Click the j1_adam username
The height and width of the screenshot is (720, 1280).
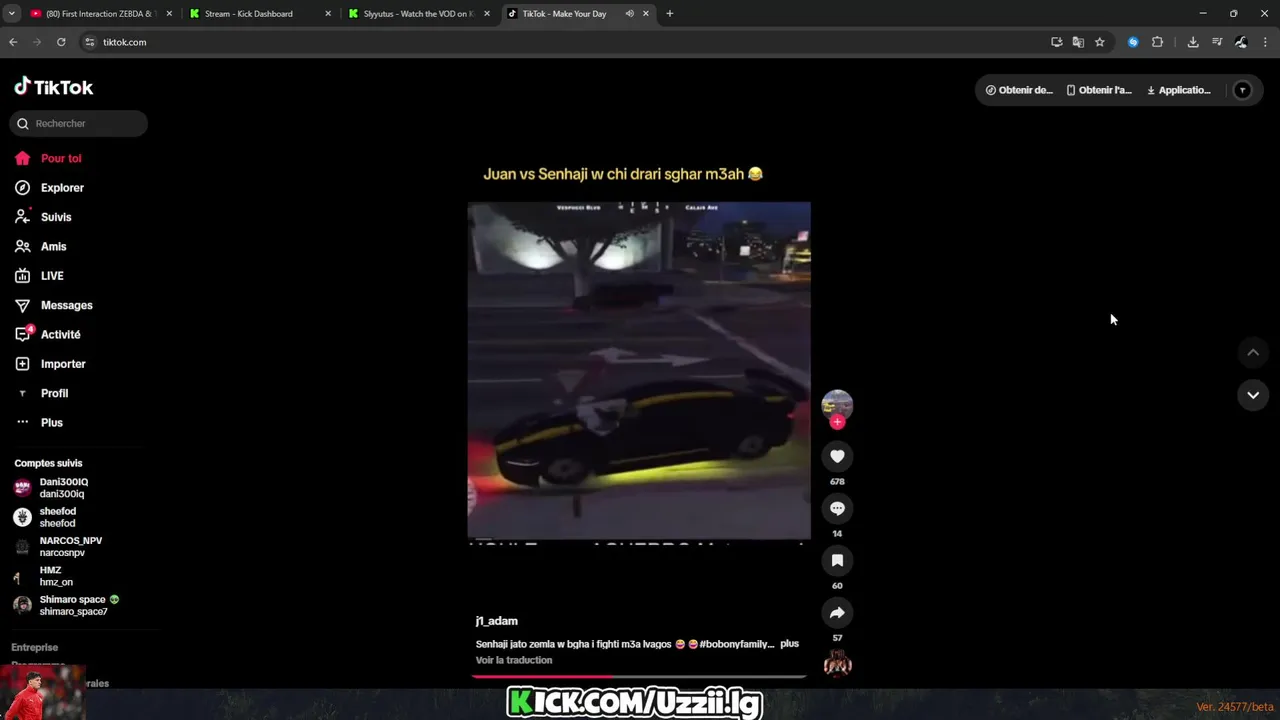tap(496, 621)
